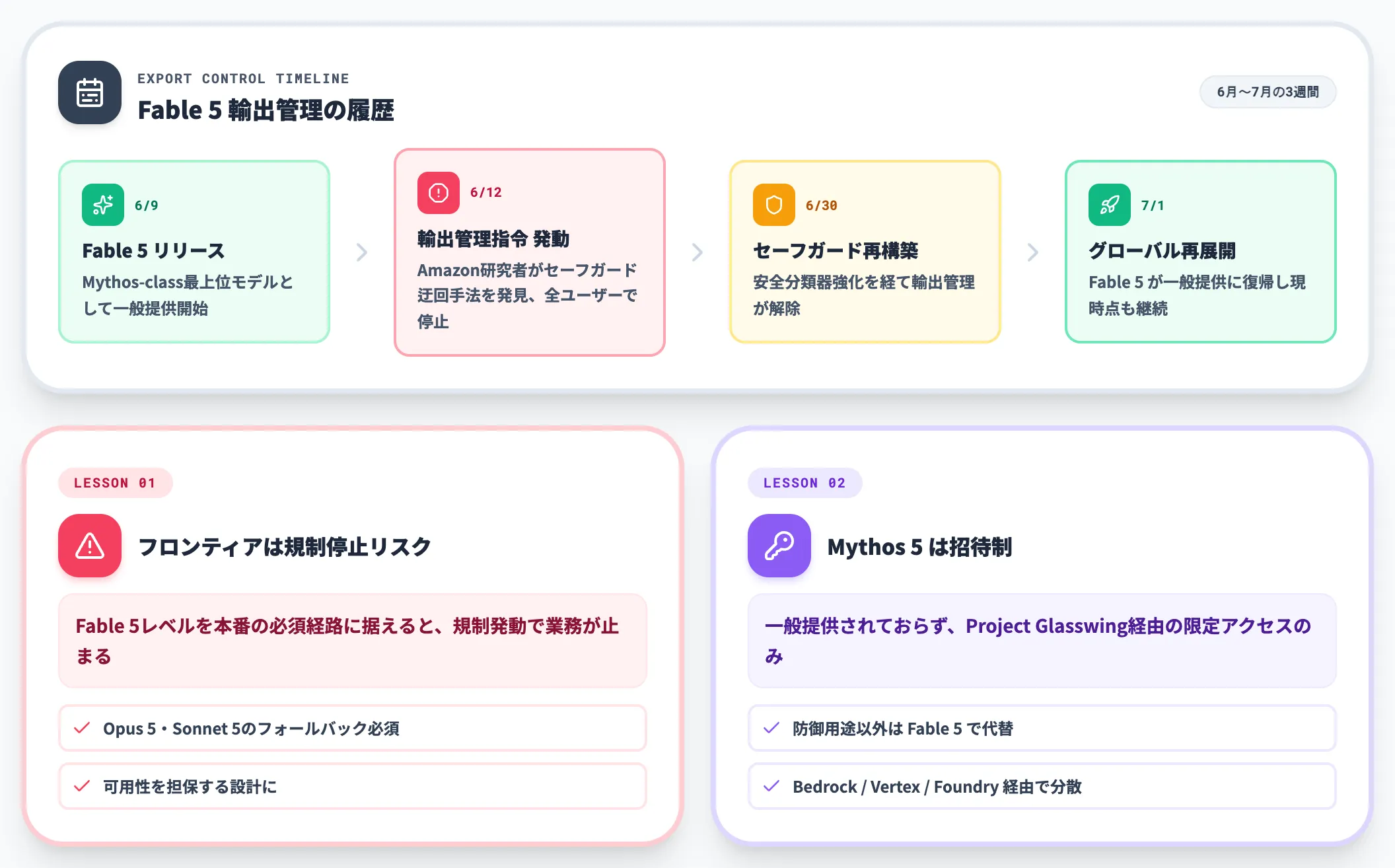
Task: Click the heading フロンティアは規制停止リスク
Action: [285, 547]
